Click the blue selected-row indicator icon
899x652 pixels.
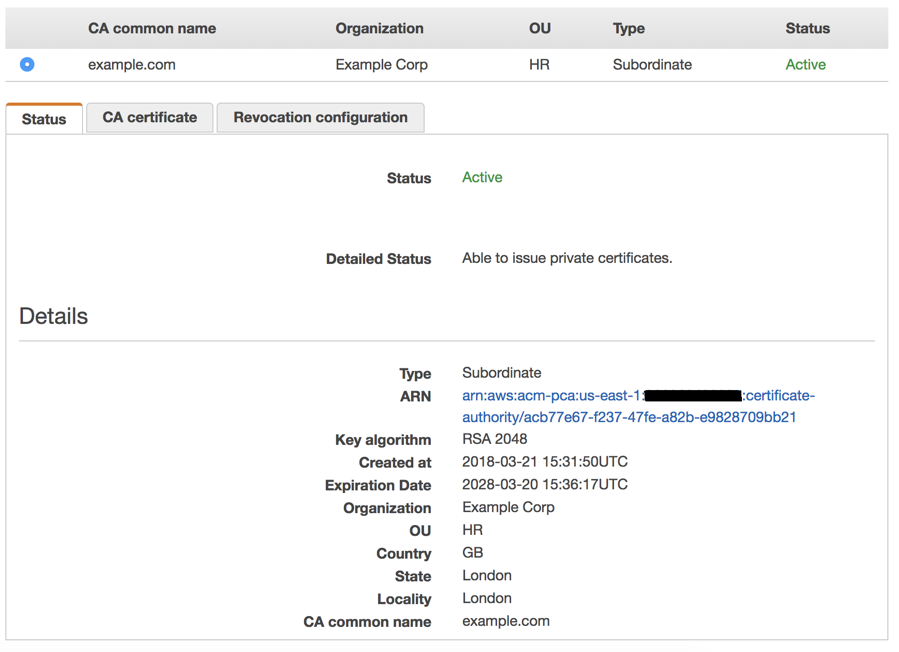tap(27, 64)
